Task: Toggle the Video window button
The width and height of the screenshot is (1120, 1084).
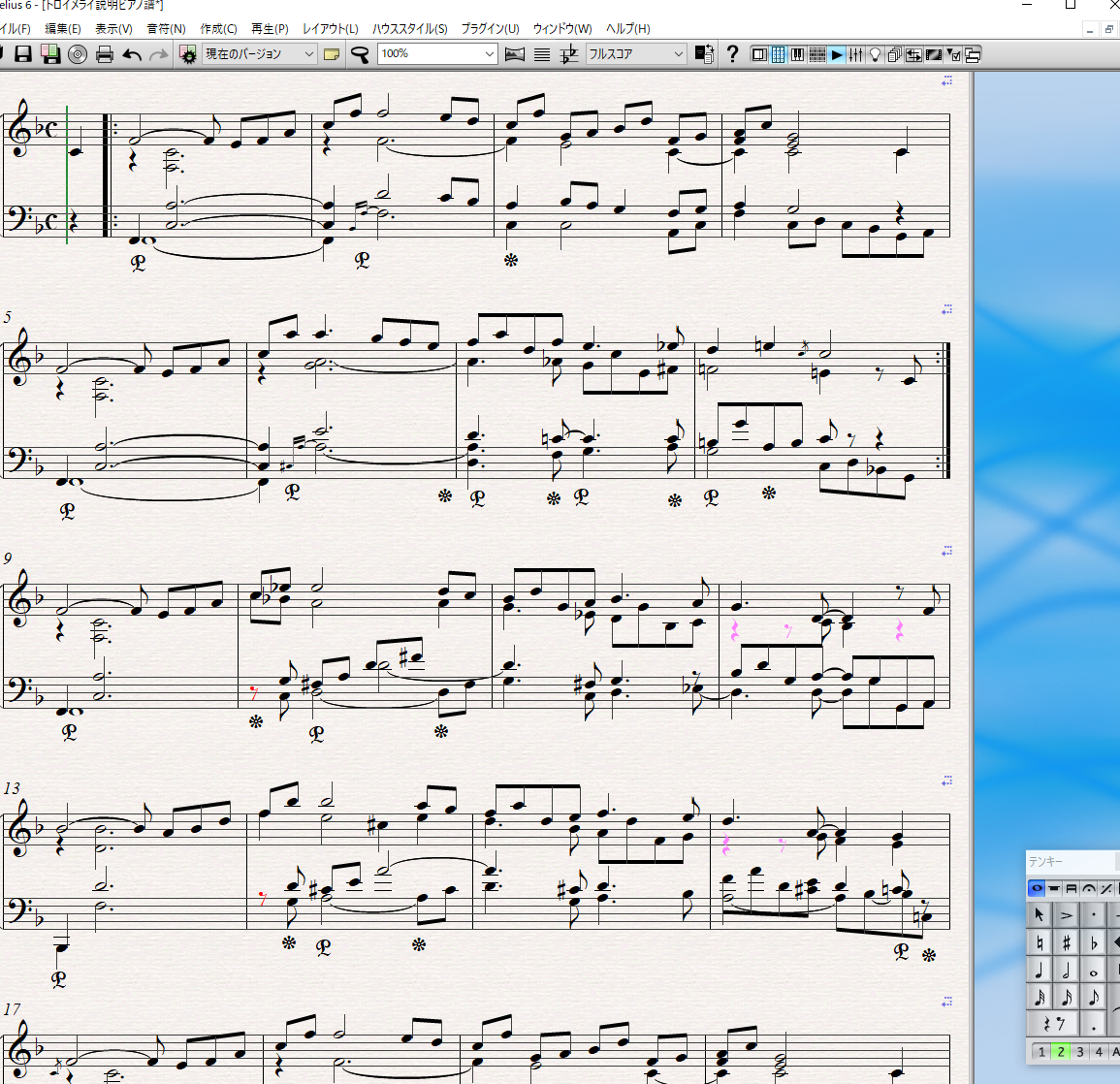Action: (933, 54)
